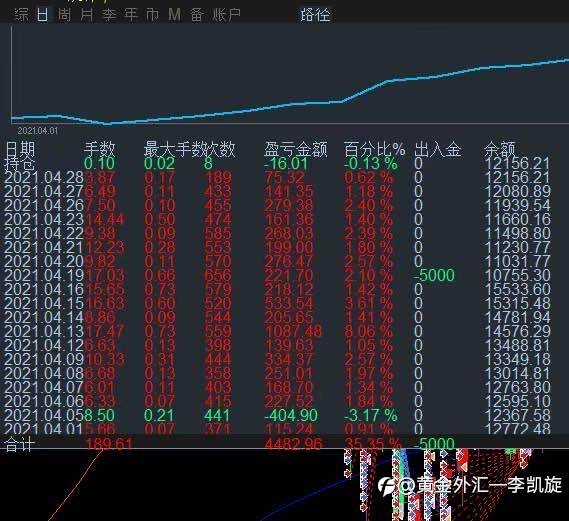The height and width of the screenshot is (521, 569).
Task: Select the 2021.04.26 row date
Action: [x=44, y=206]
